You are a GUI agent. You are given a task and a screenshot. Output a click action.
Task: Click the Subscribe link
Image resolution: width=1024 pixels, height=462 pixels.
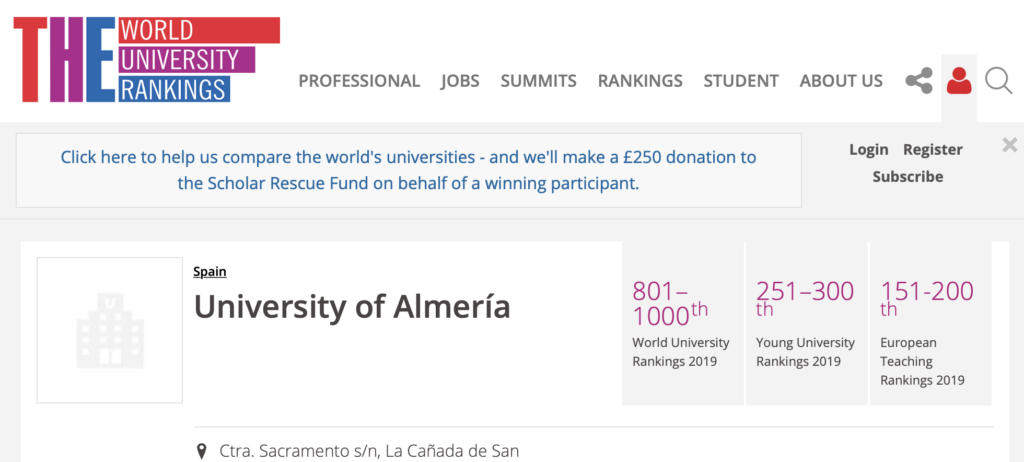(907, 176)
